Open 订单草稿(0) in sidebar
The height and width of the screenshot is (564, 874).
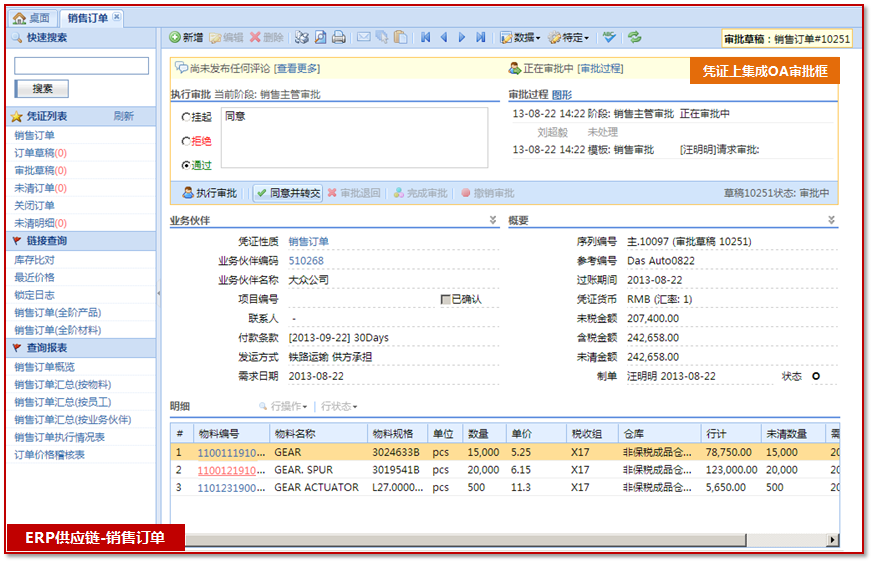40,153
